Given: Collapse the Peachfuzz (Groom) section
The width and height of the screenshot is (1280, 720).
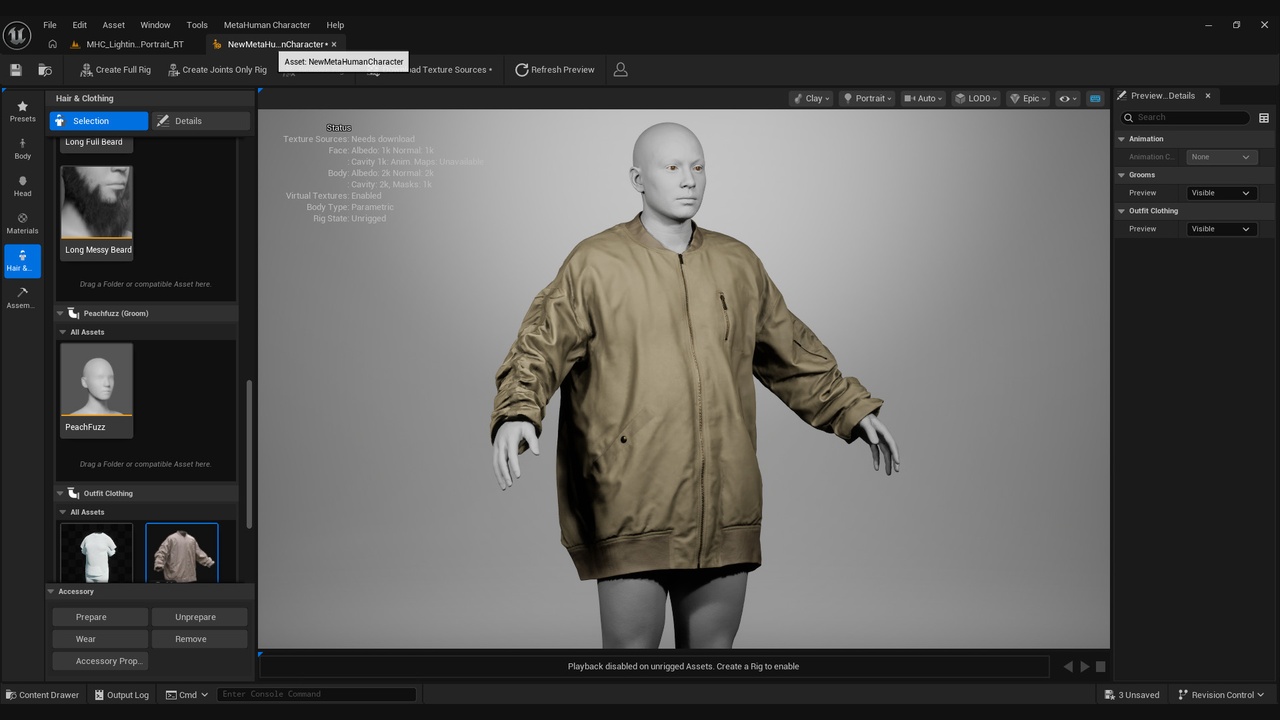Looking at the screenshot, I should coord(60,313).
